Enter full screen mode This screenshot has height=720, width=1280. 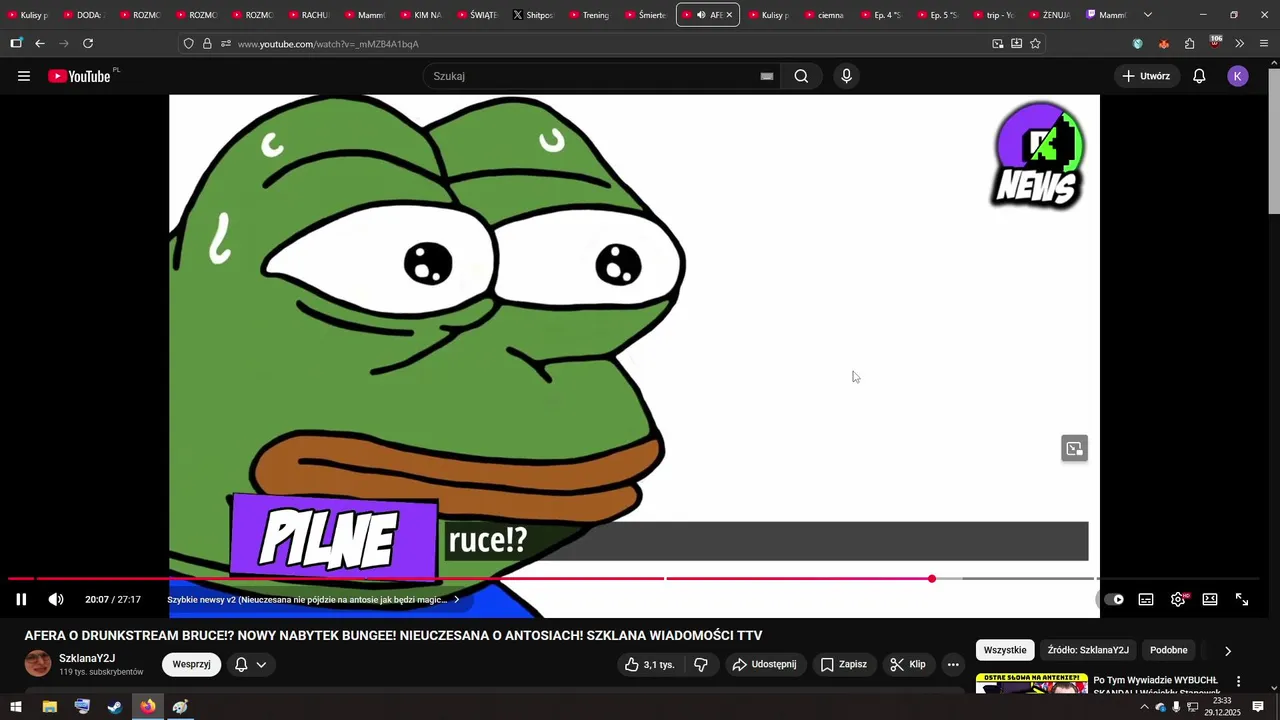point(1242,599)
